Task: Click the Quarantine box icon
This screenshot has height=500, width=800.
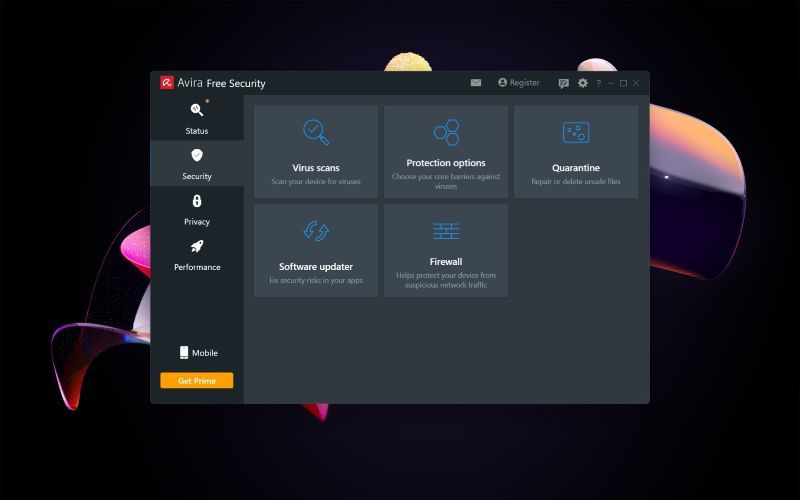Action: [x=576, y=132]
